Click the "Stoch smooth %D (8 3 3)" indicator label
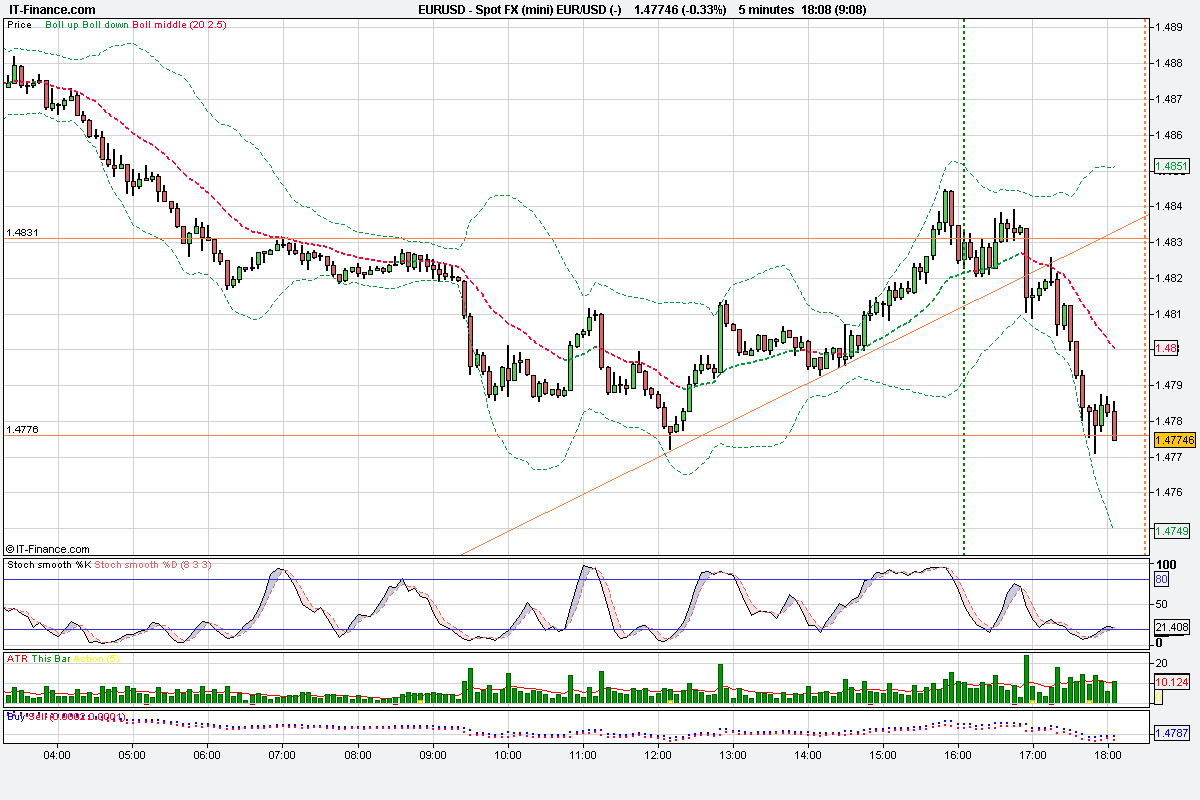The image size is (1200, 800). click(x=153, y=565)
